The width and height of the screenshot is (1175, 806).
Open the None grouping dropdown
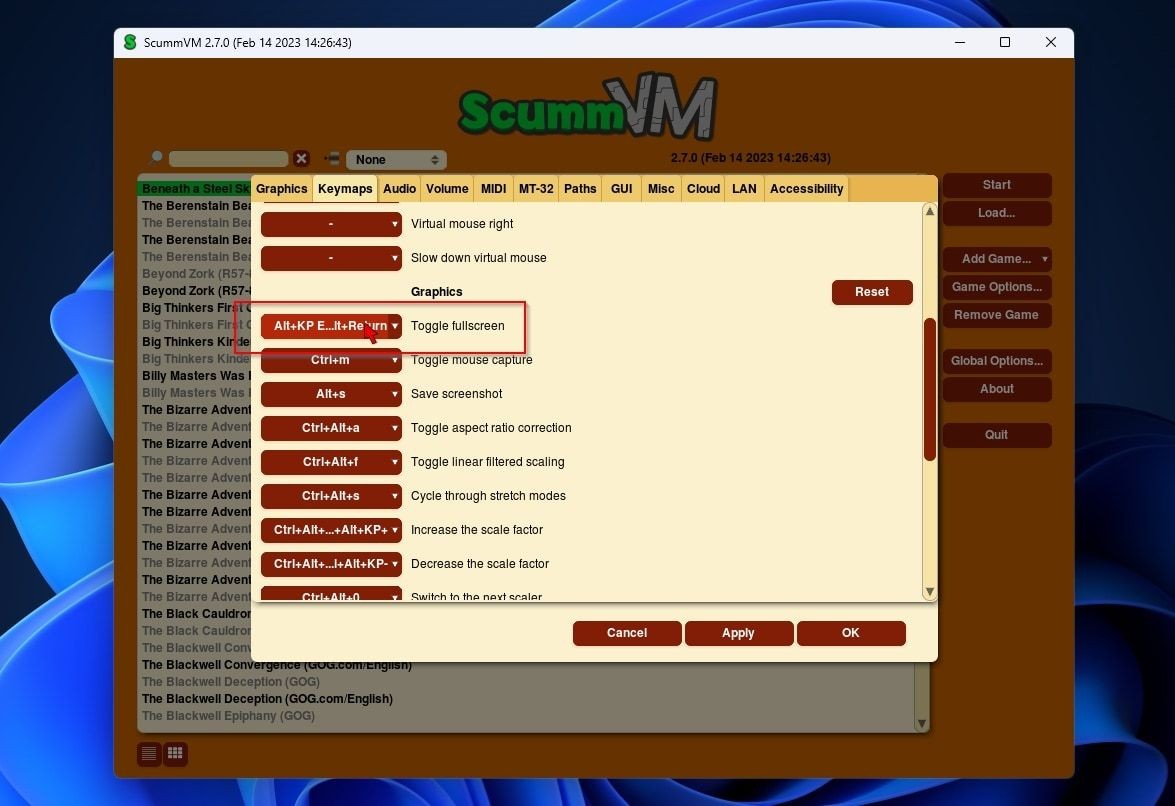pos(396,160)
